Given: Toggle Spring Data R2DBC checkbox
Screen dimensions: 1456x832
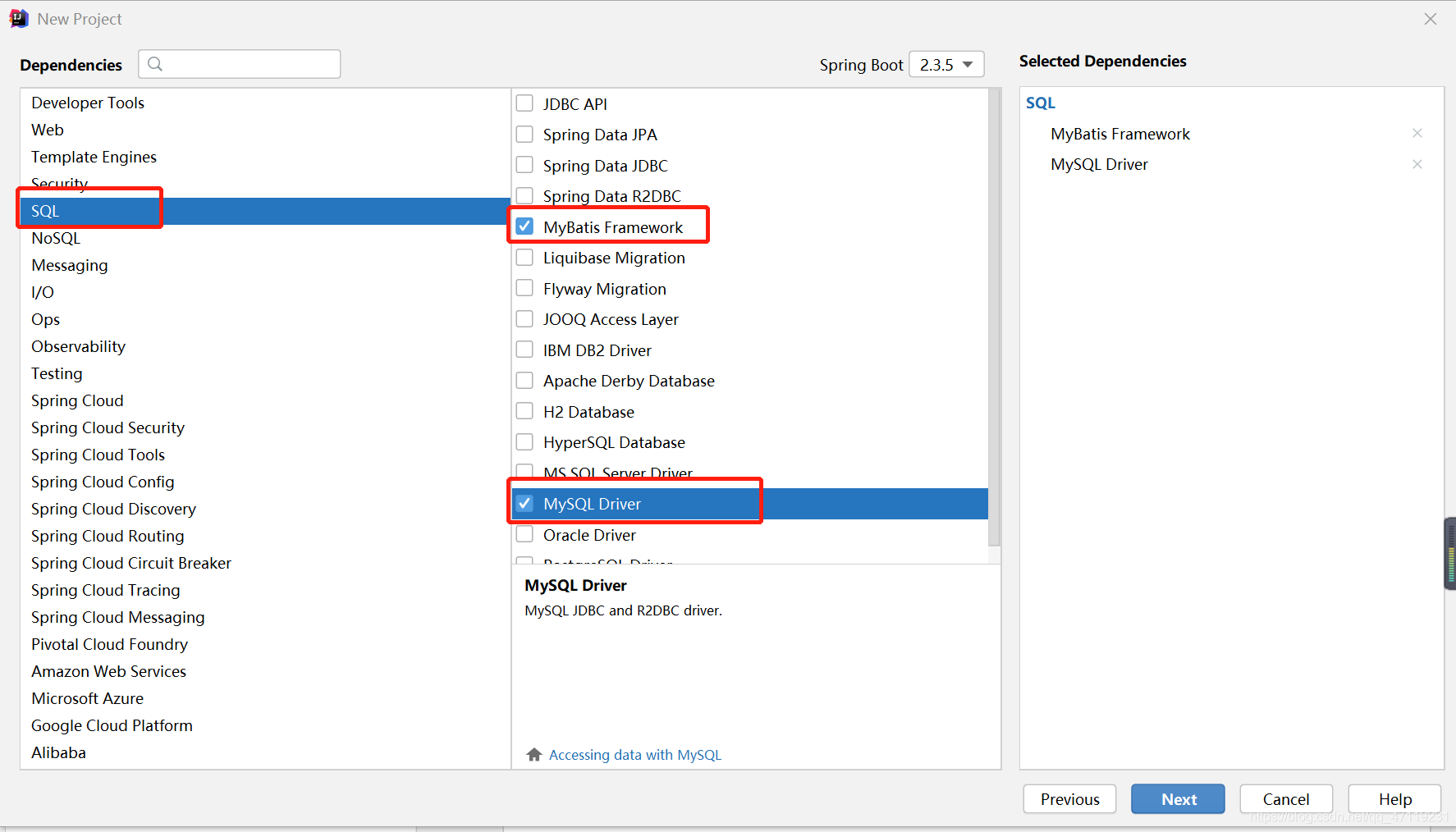Looking at the screenshot, I should click(x=524, y=195).
